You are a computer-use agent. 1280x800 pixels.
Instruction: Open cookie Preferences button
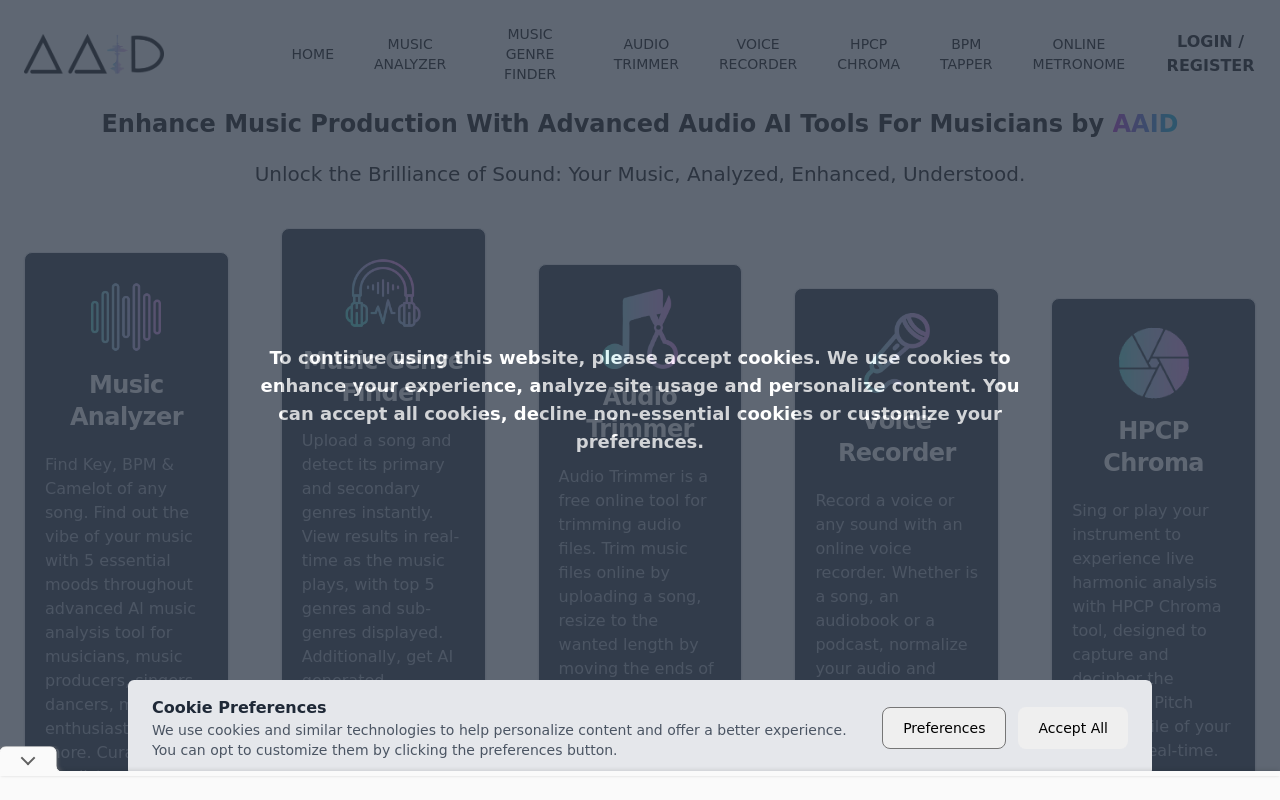pos(944,728)
